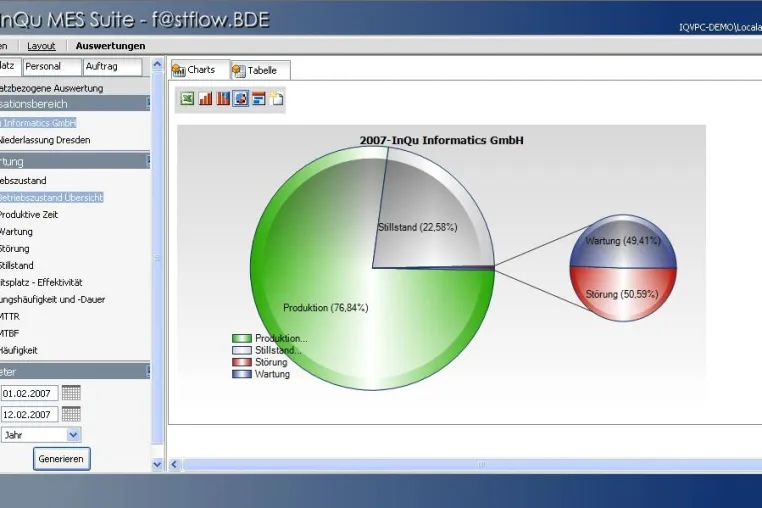Collapse the Organisationsbereich section header
This screenshot has height=508, width=762.
coord(75,104)
